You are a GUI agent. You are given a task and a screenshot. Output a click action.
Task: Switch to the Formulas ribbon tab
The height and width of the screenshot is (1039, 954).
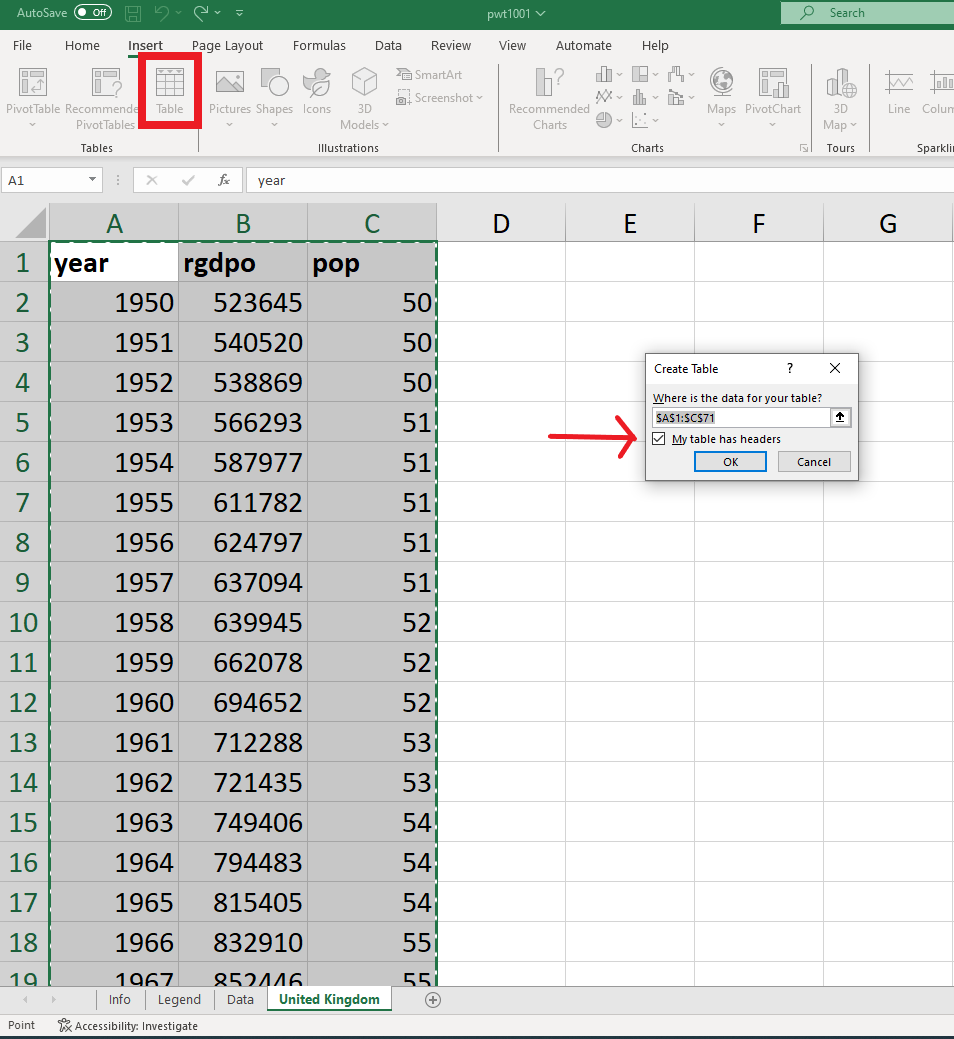pyautogui.click(x=319, y=46)
